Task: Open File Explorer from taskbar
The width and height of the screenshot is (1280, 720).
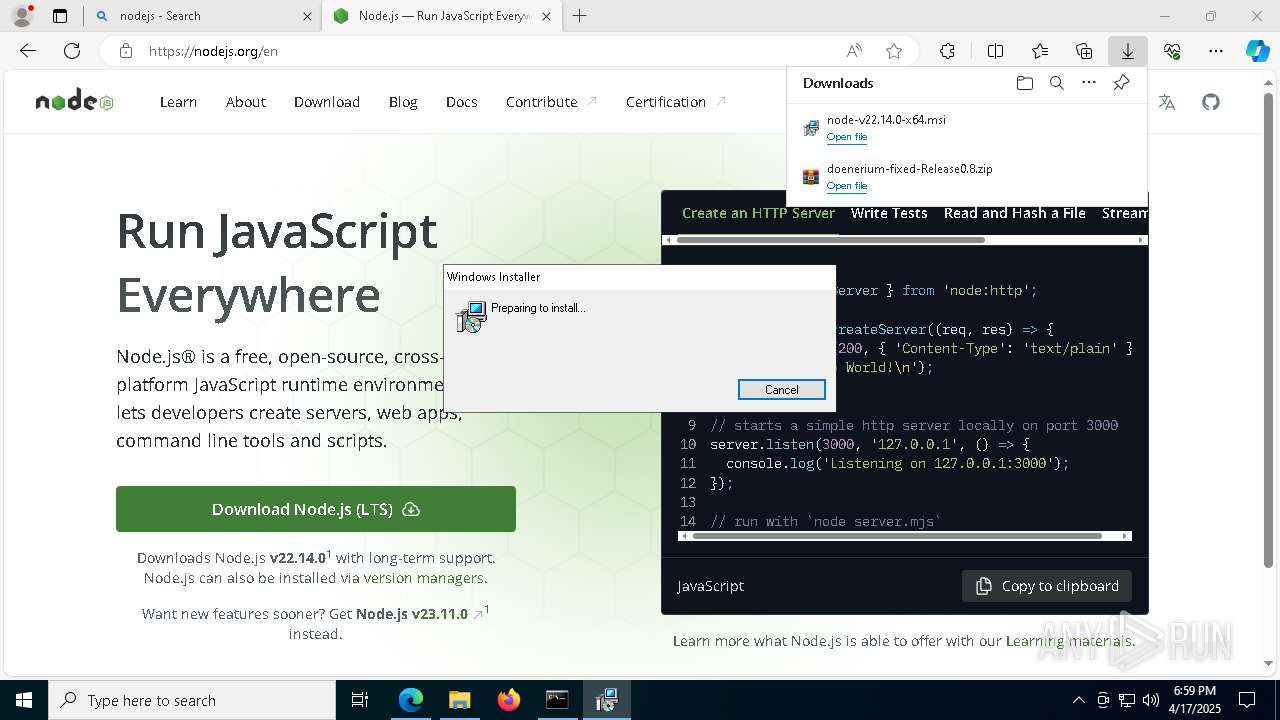Action: [459, 700]
